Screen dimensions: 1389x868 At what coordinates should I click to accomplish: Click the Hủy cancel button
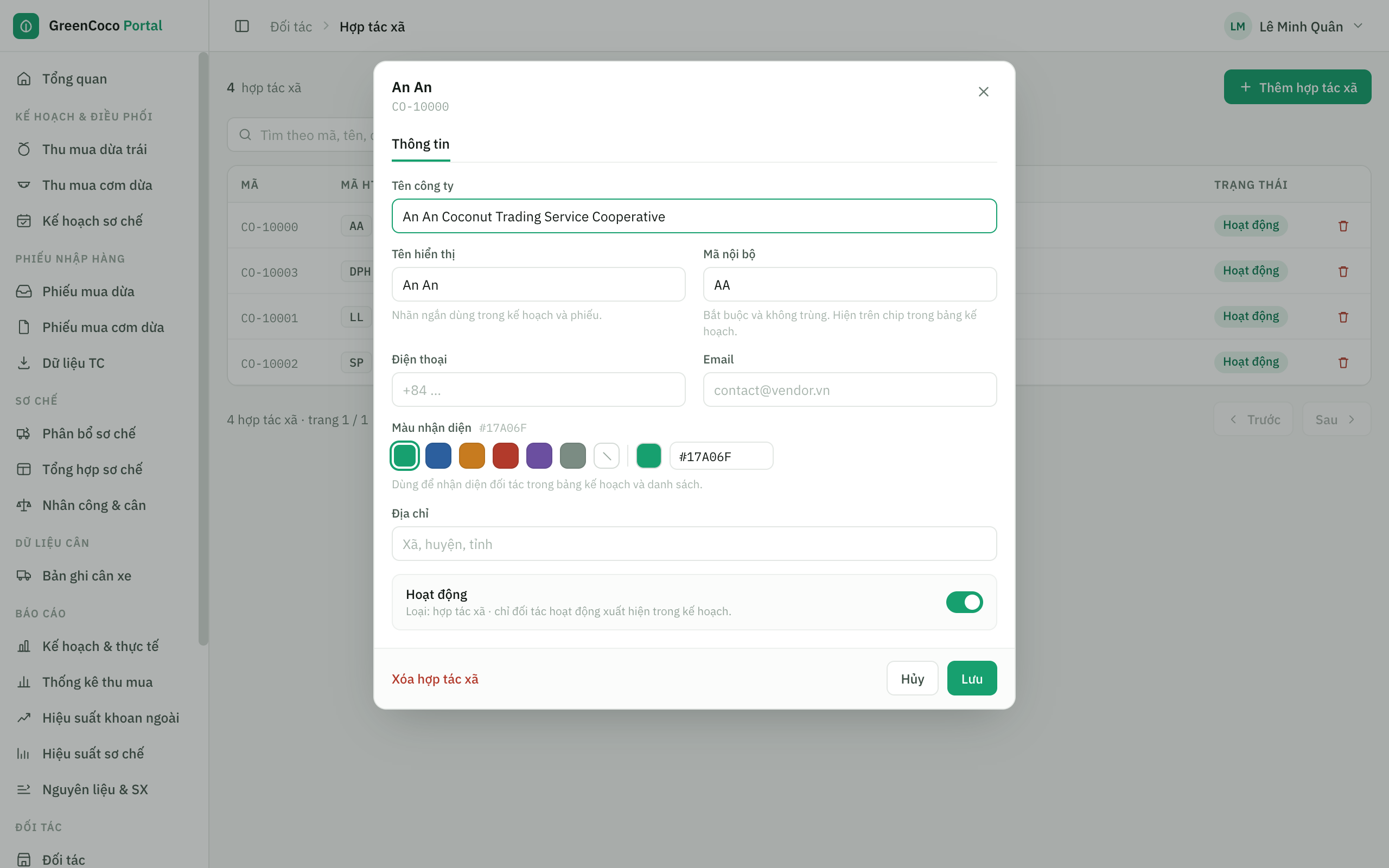click(912, 679)
